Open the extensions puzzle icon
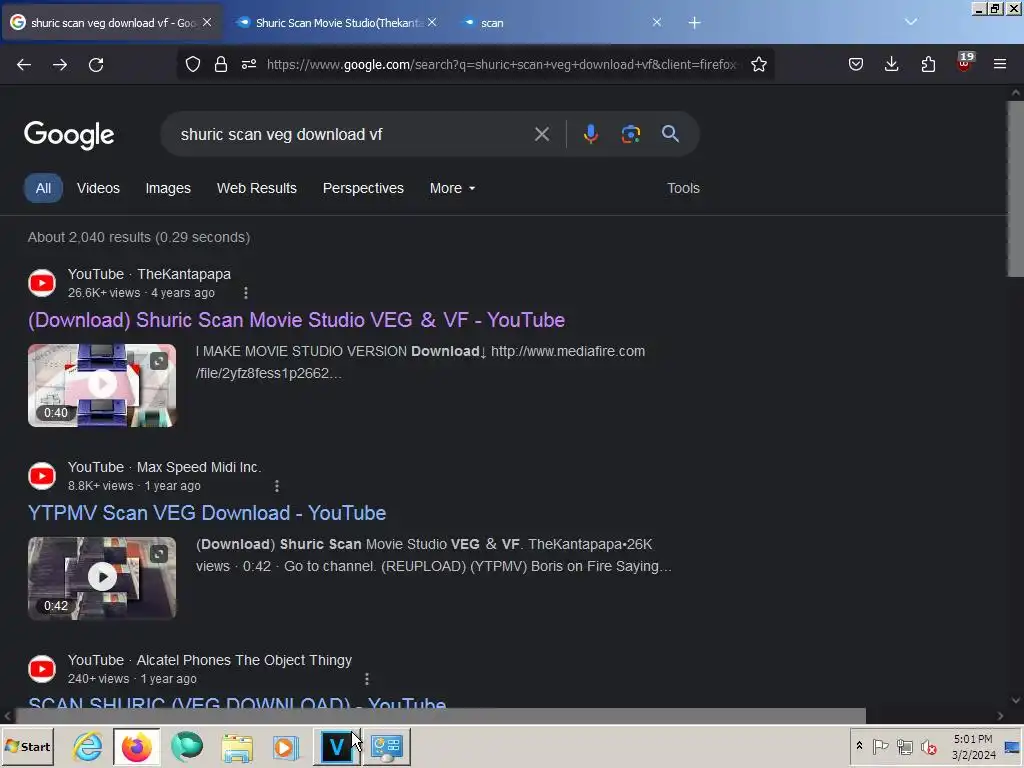Viewport: 1024px width, 768px height. click(928, 65)
